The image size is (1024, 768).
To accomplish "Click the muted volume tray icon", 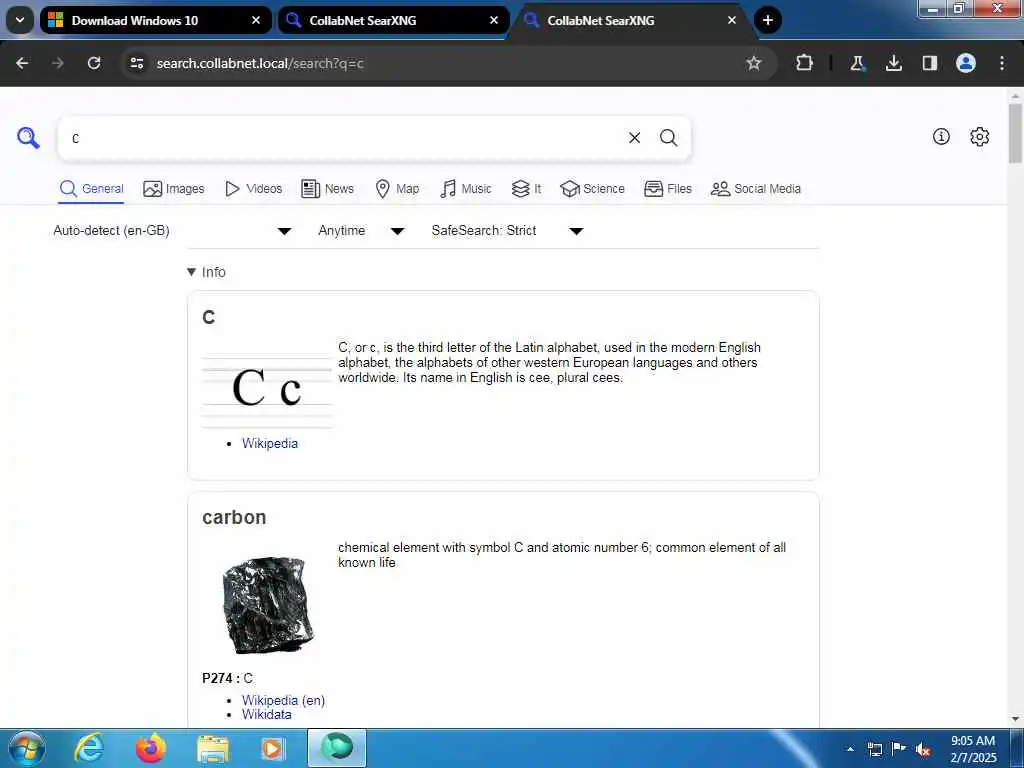I will 923,749.
